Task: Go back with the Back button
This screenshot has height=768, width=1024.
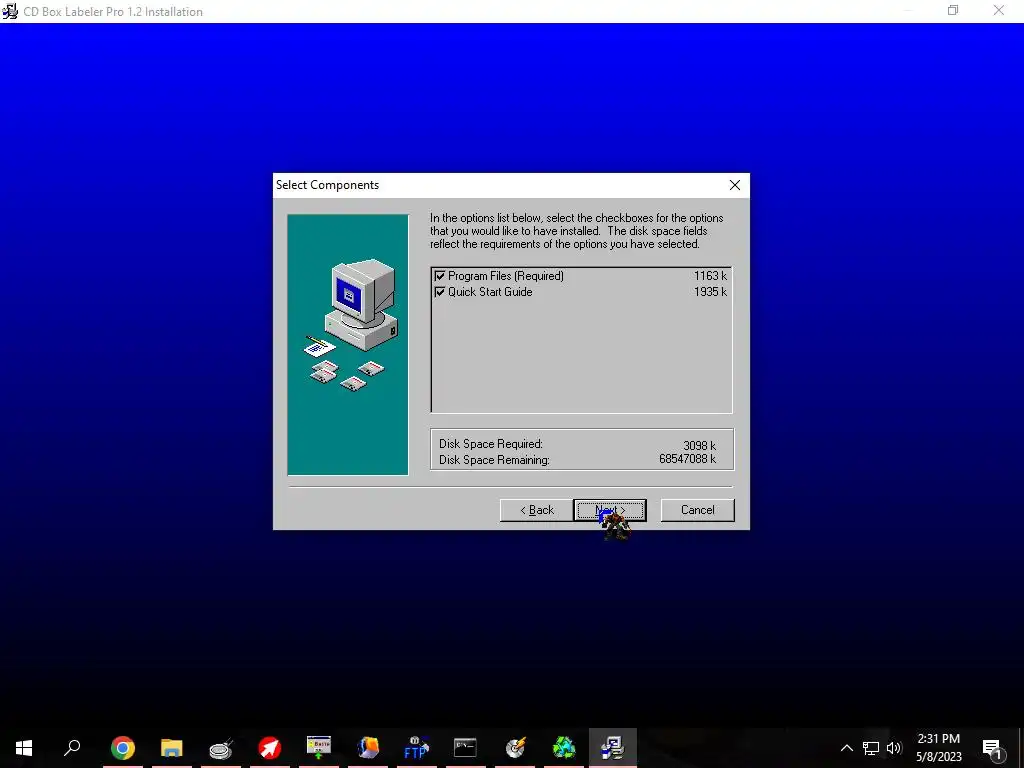Action: [536, 510]
